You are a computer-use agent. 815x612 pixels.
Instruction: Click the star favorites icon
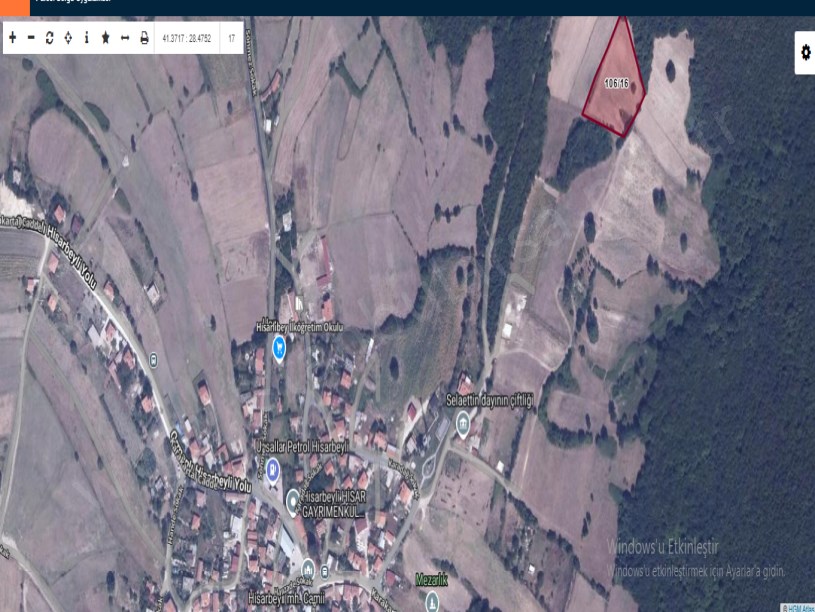click(x=106, y=38)
